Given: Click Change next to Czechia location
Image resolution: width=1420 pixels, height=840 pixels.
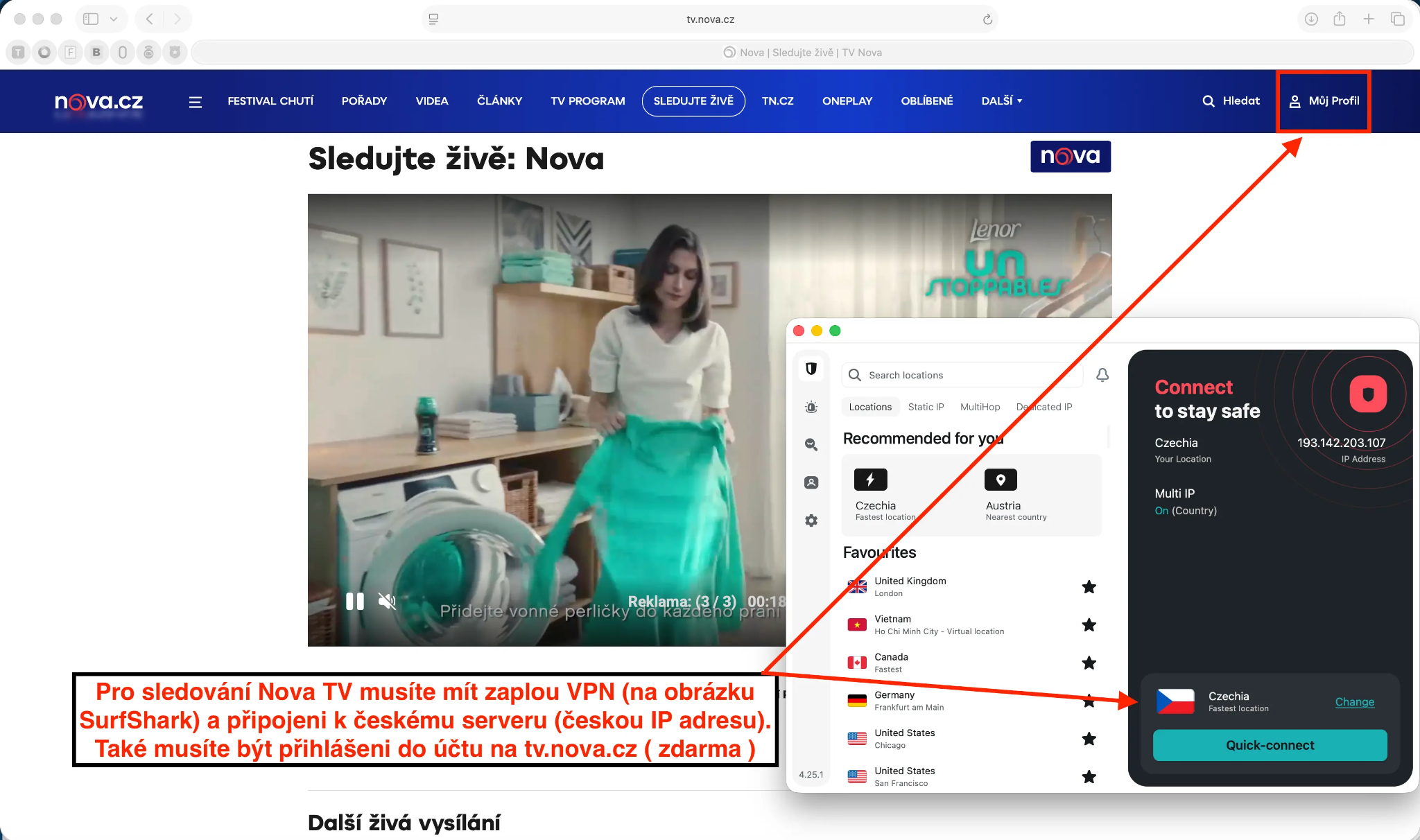Looking at the screenshot, I should point(1354,702).
